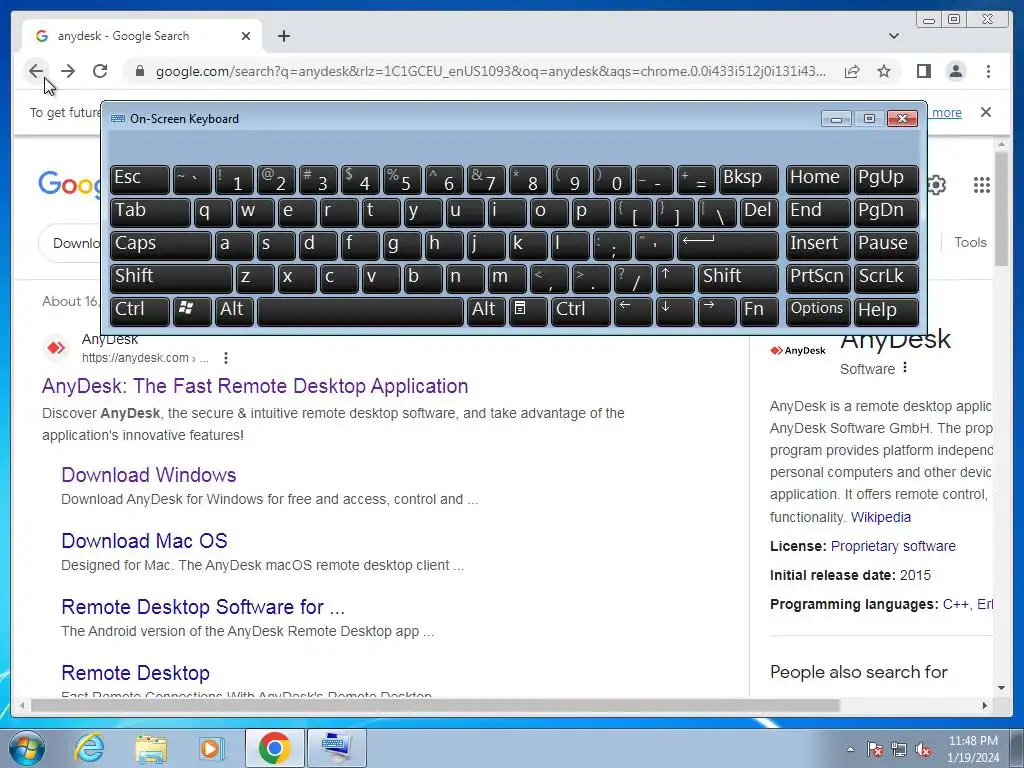
Task: Bookmark this page with the star icon
Action: [884, 71]
